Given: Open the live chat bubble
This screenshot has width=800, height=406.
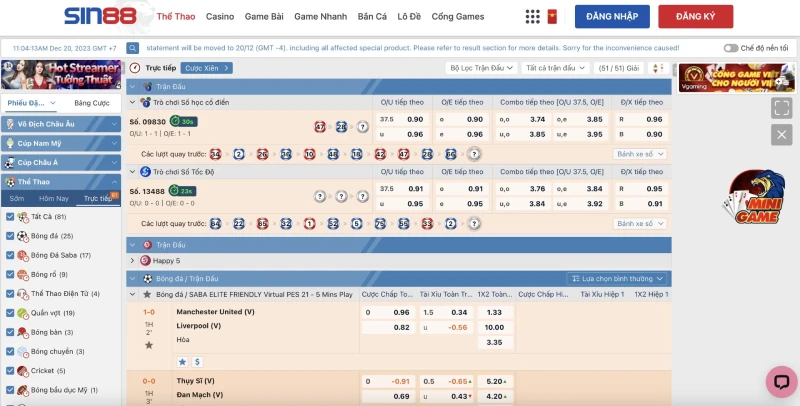Looking at the screenshot, I should click(781, 382).
